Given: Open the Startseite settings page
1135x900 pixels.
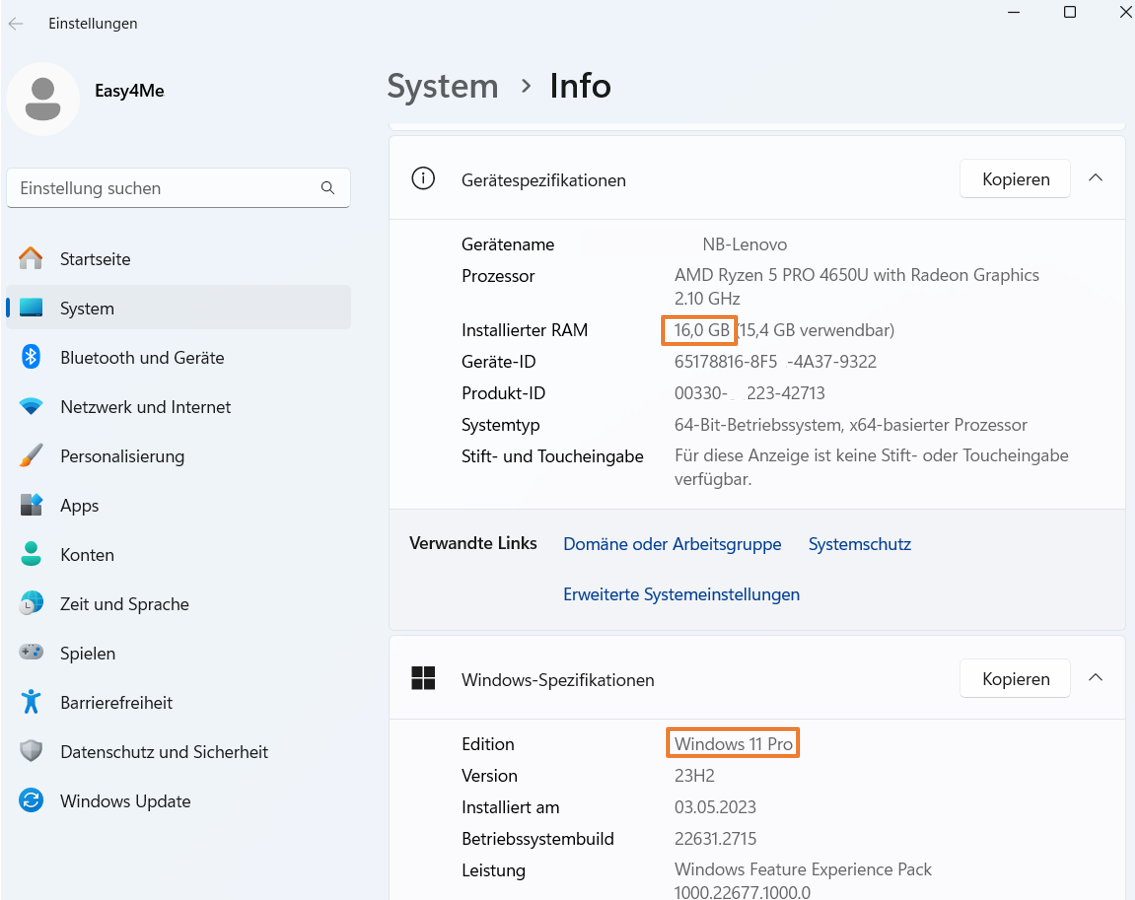Looking at the screenshot, I should click(178, 258).
